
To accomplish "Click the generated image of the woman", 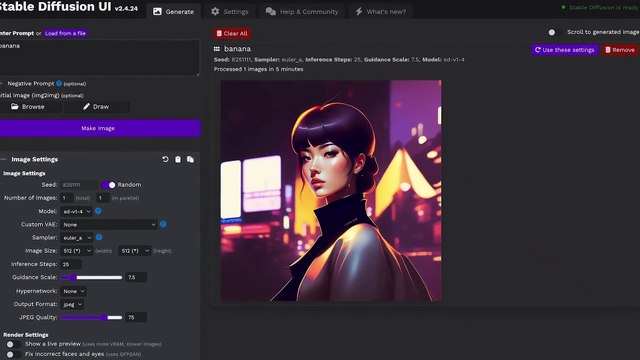I will (x=331, y=191).
